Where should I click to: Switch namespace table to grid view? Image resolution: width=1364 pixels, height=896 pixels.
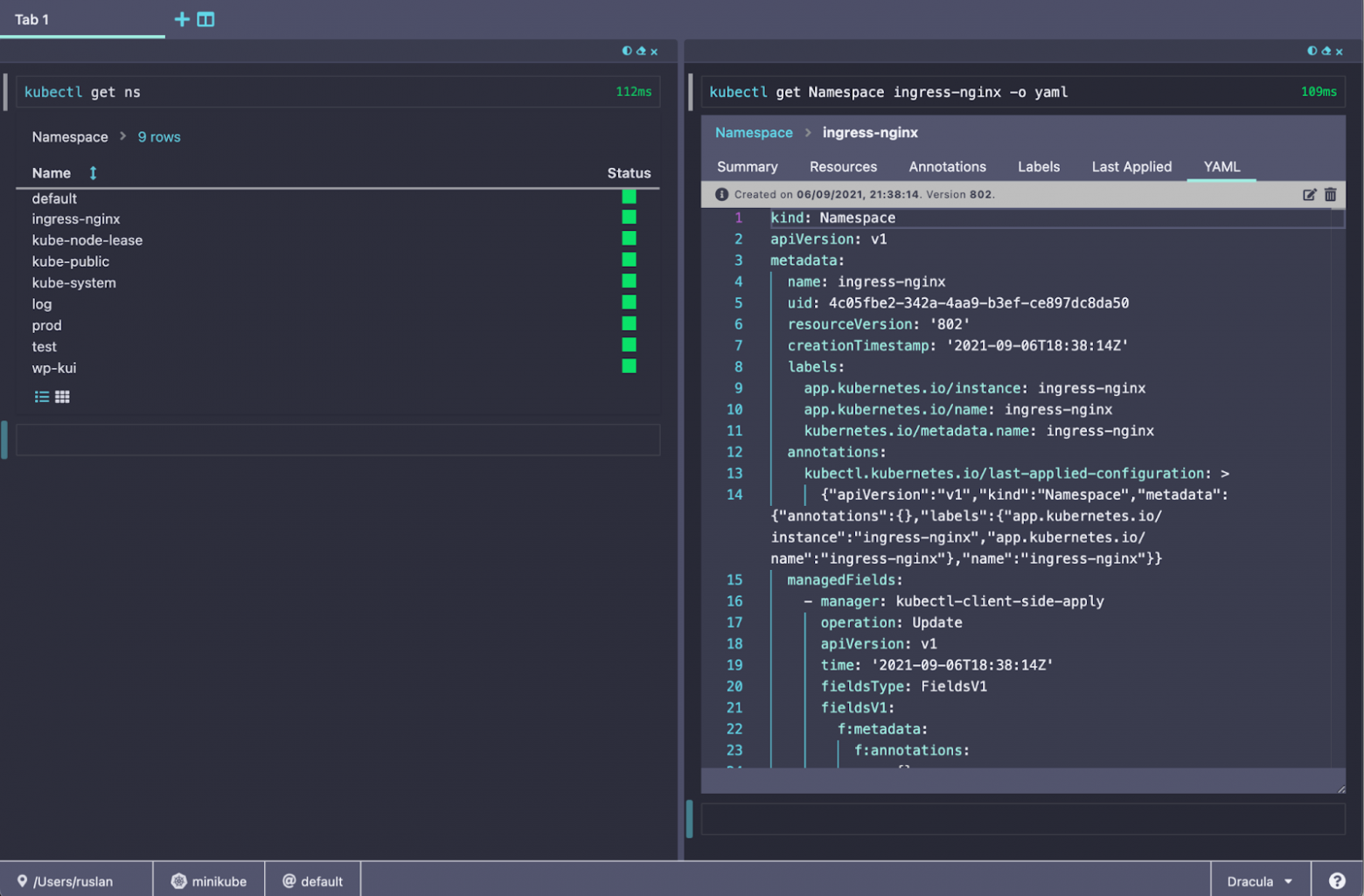click(62, 397)
